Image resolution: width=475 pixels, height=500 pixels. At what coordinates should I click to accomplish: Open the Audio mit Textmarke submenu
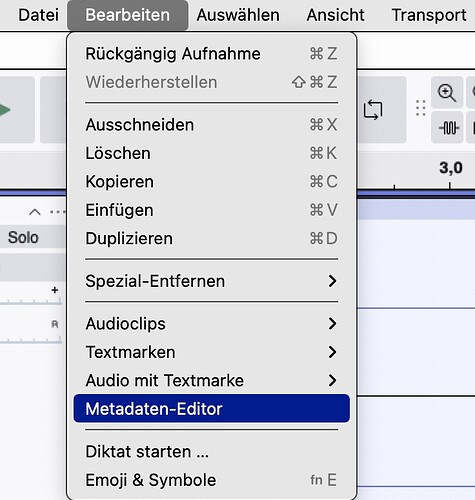[212, 380]
